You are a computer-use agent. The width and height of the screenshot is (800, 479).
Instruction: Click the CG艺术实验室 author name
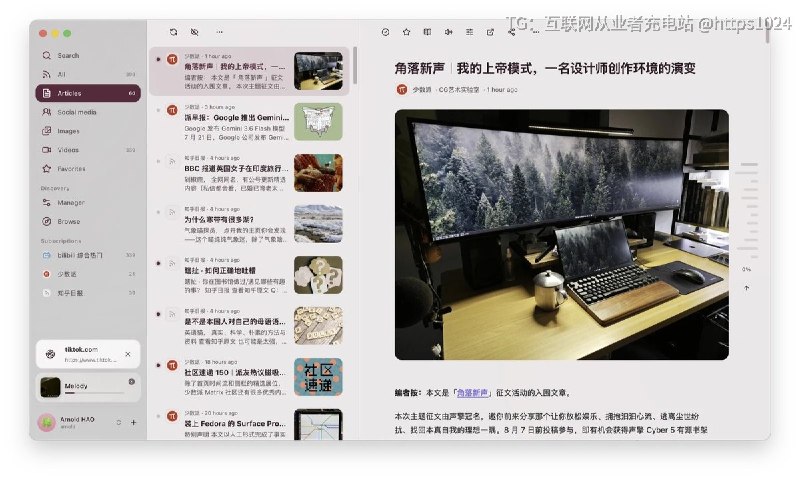point(459,90)
